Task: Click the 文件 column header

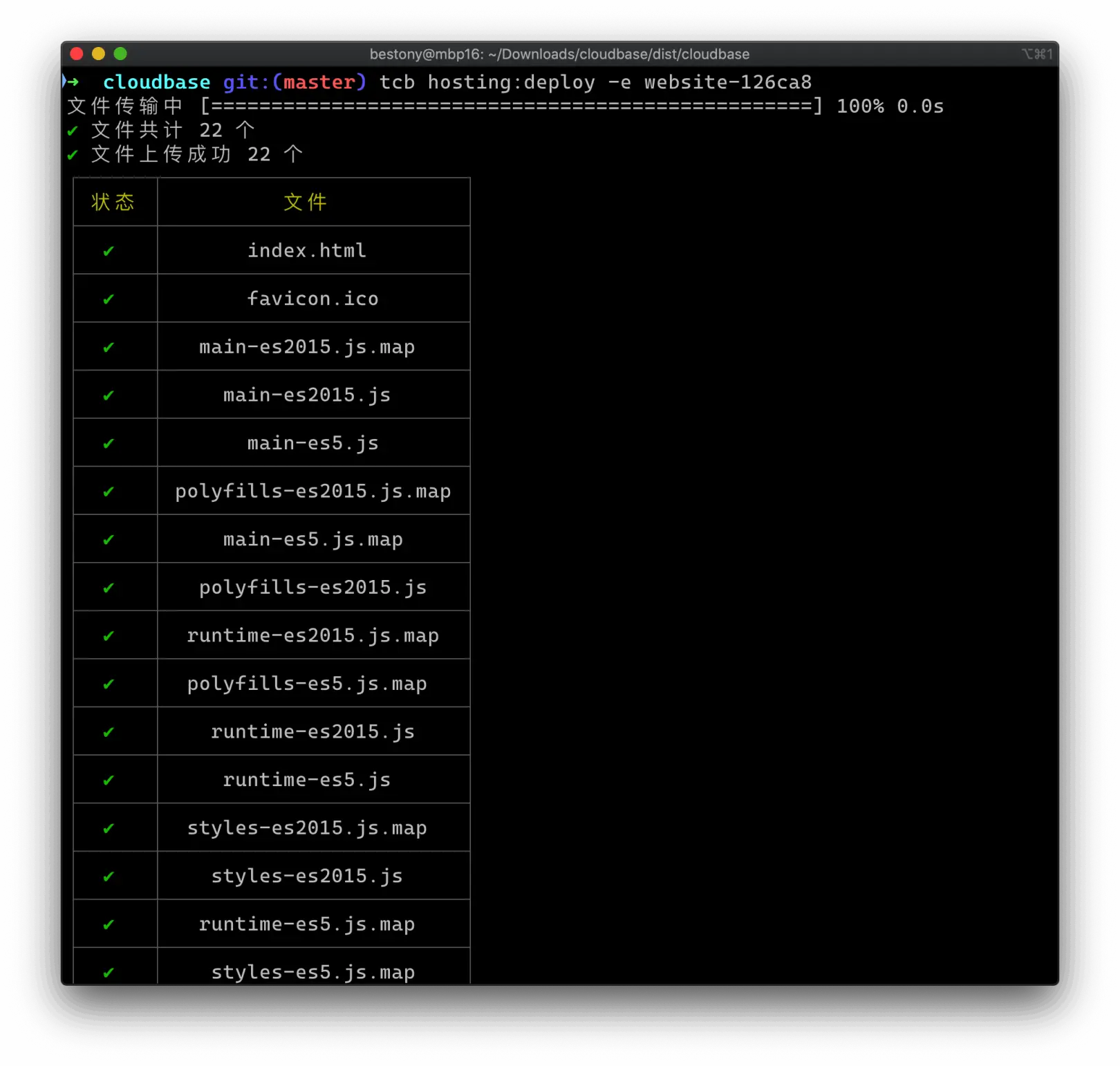Action: click(x=305, y=202)
